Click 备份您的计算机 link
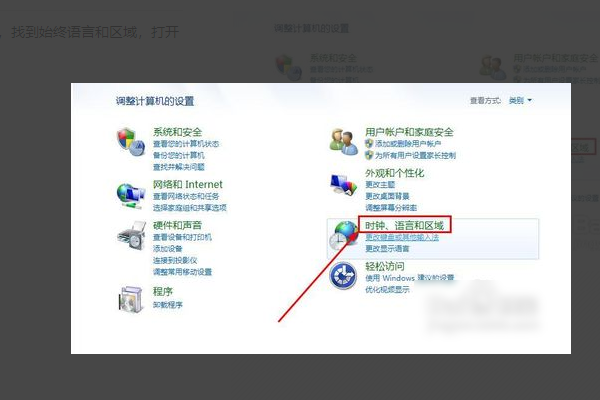Screen dimensions: 600x400 click(x=179, y=155)
